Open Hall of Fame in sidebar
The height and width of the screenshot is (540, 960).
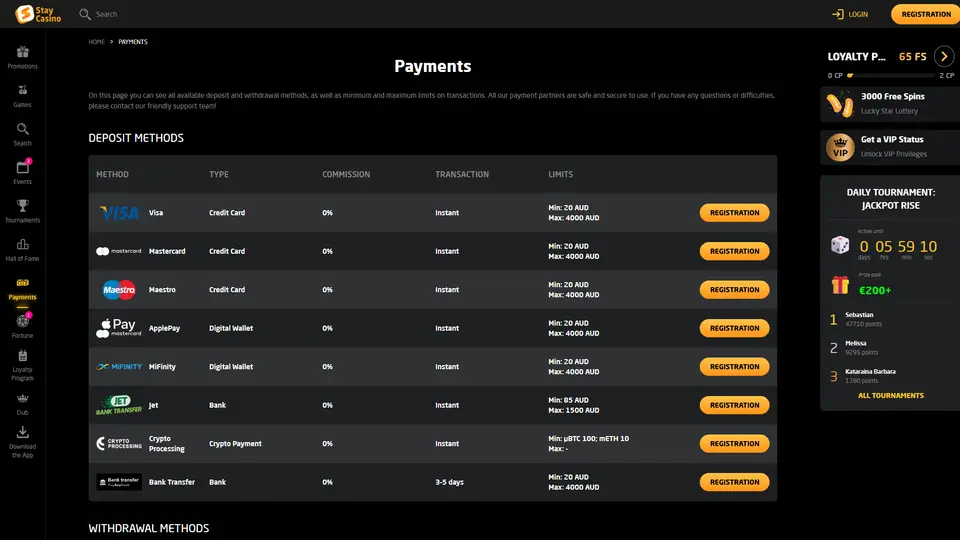point(23,250)
